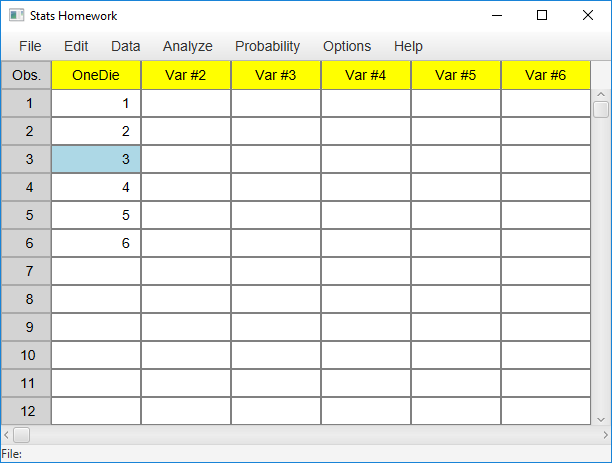The image size is (612, 463).
Task: Close the Stats Homework window
Action: pos(588,15)
